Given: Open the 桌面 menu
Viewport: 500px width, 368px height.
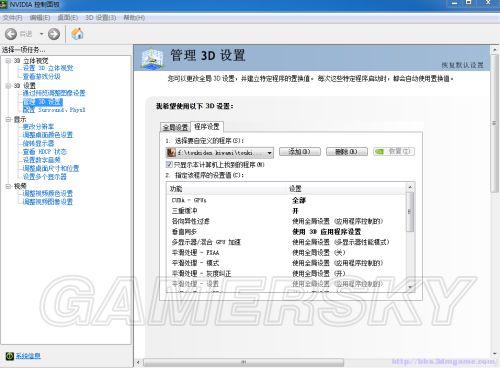Looking at the screenshot, I should 68,18.
